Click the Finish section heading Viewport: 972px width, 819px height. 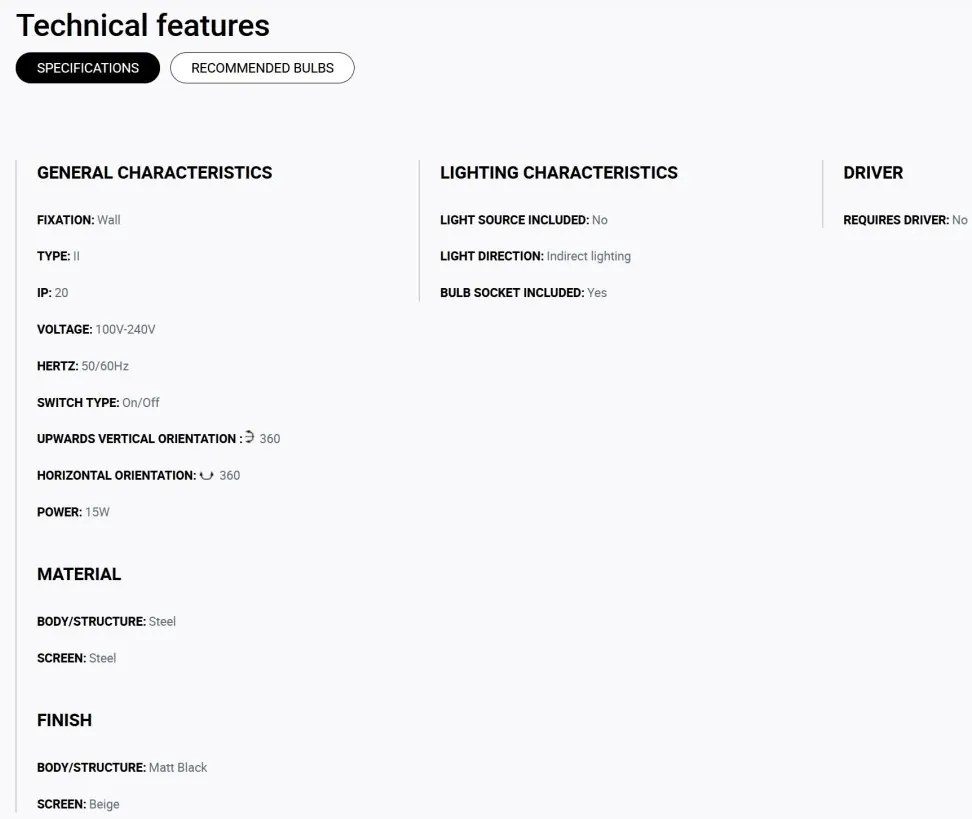click(64, 720)
